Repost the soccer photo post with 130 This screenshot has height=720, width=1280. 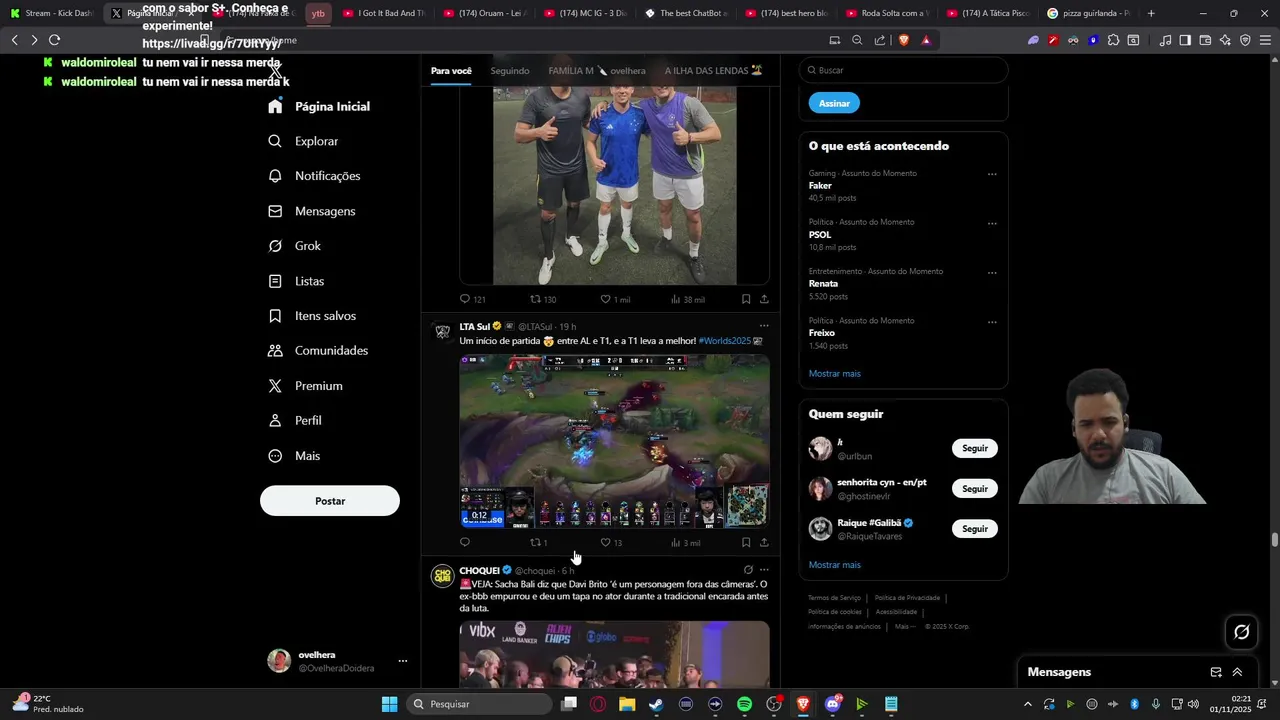tap(543, 299)
